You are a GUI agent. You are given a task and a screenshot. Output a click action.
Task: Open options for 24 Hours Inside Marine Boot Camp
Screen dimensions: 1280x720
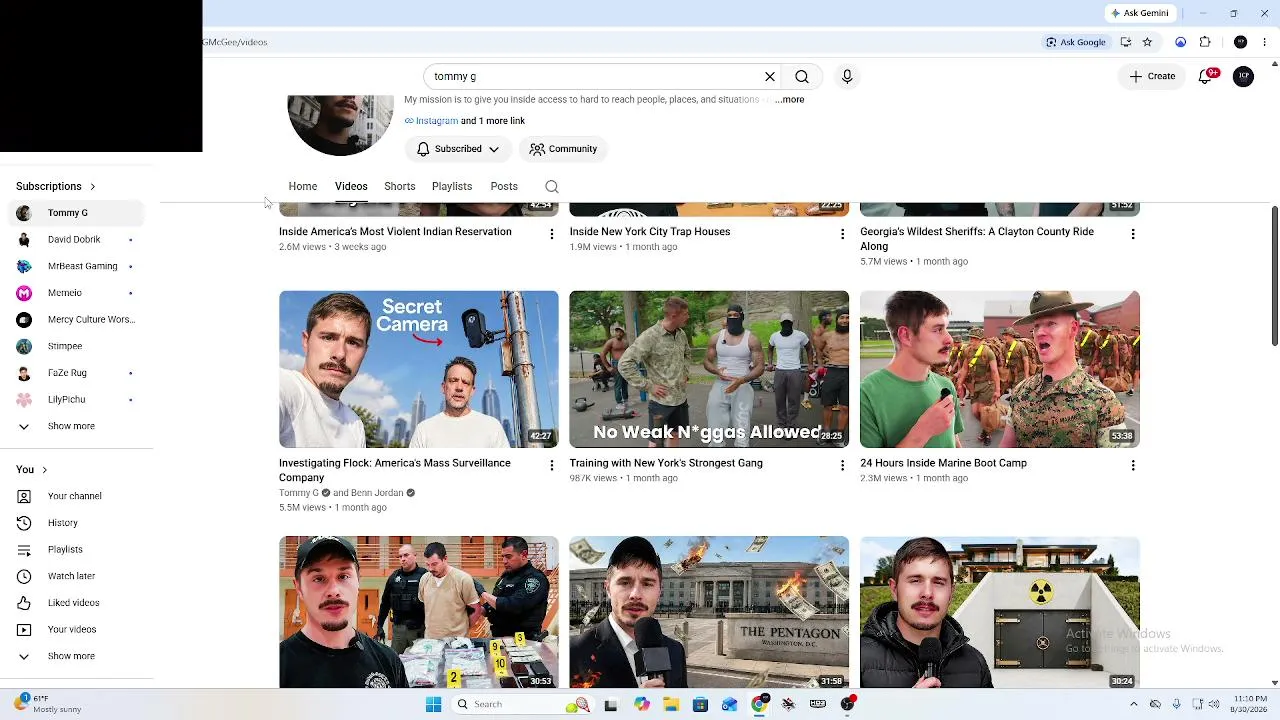[1133, 465]
